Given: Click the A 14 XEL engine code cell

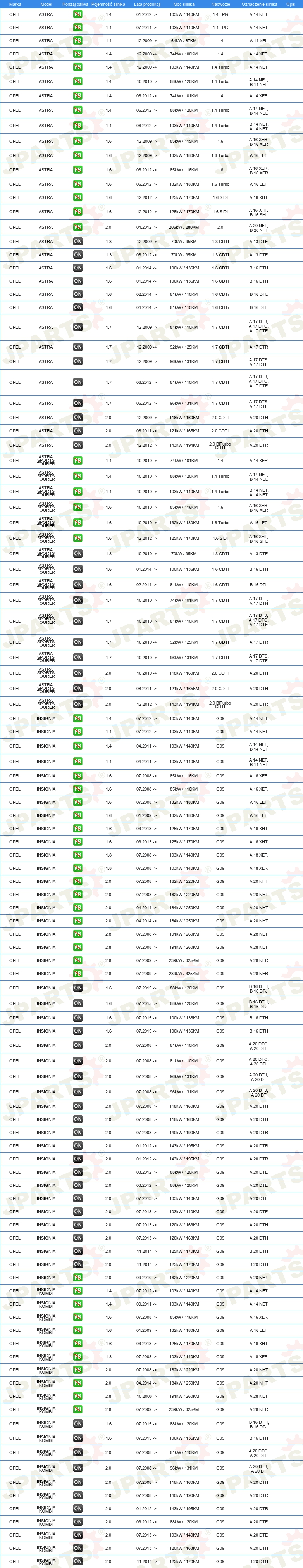Looking at the screenshot, I should pos(258,41).
